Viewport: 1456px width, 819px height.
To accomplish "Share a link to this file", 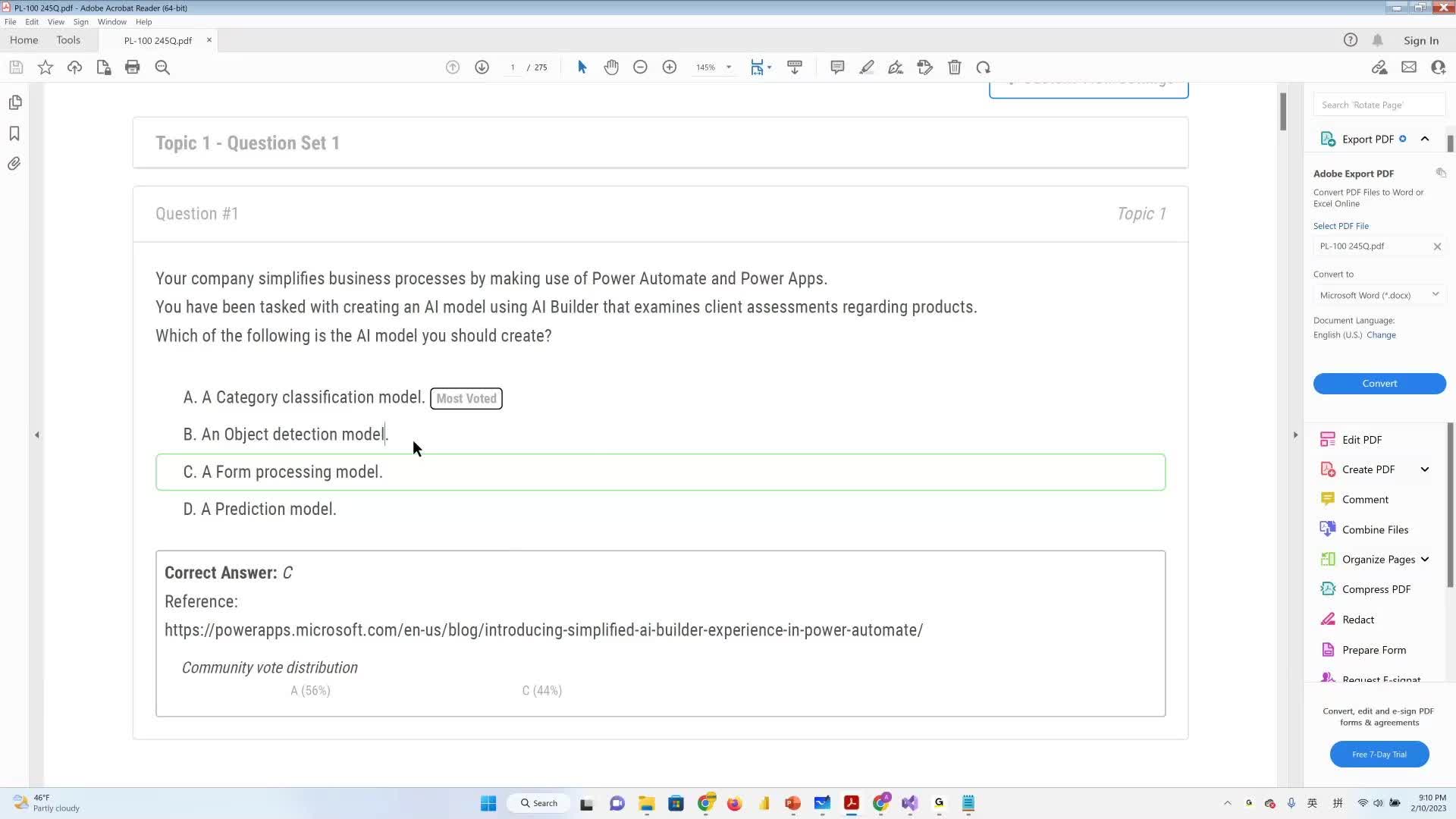I will (x=1379, y=67).
